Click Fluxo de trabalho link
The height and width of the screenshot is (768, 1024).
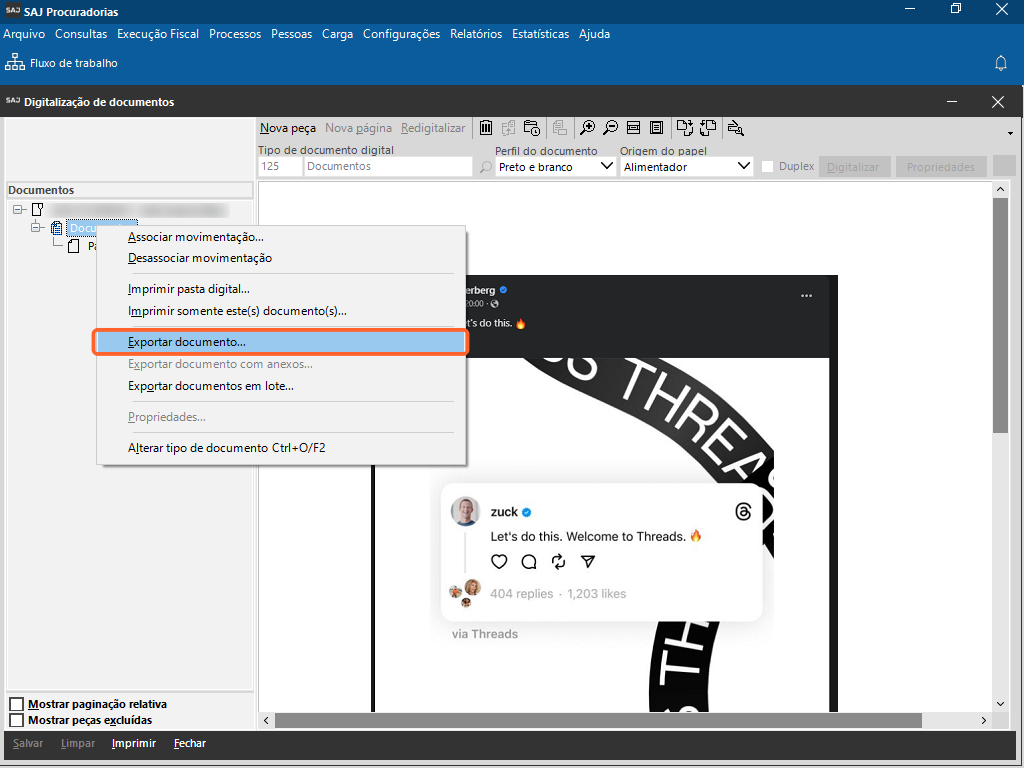74,63
